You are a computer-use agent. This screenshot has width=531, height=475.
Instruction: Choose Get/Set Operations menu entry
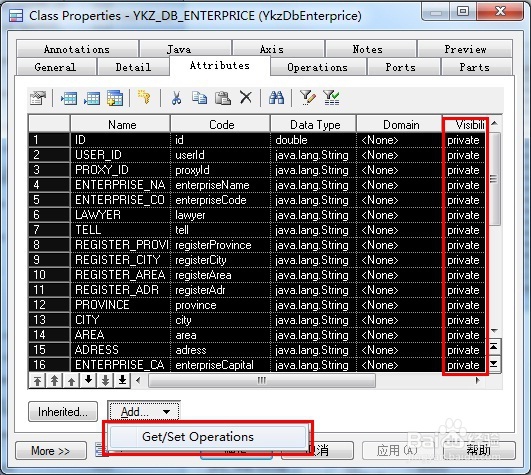point(208,437)
